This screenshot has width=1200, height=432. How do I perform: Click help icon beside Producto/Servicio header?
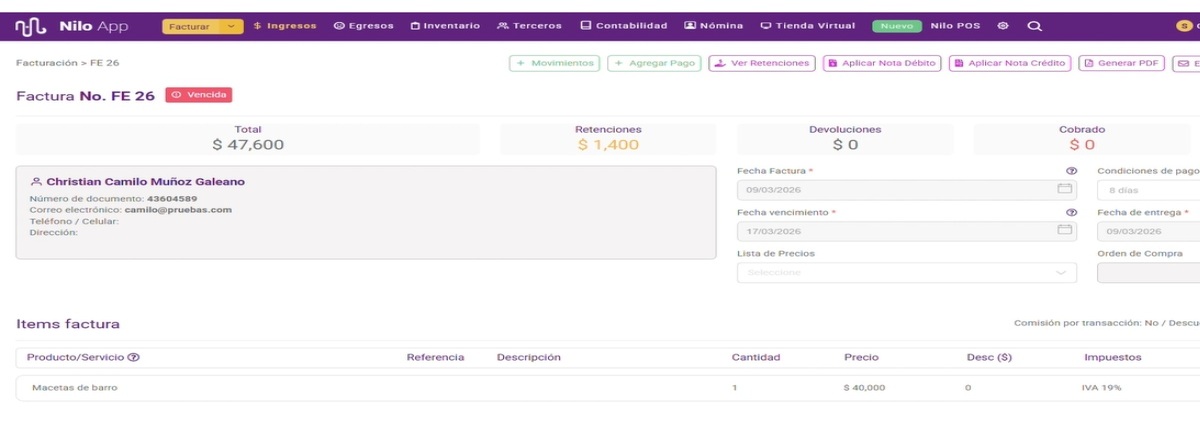(x=134, y=357)
